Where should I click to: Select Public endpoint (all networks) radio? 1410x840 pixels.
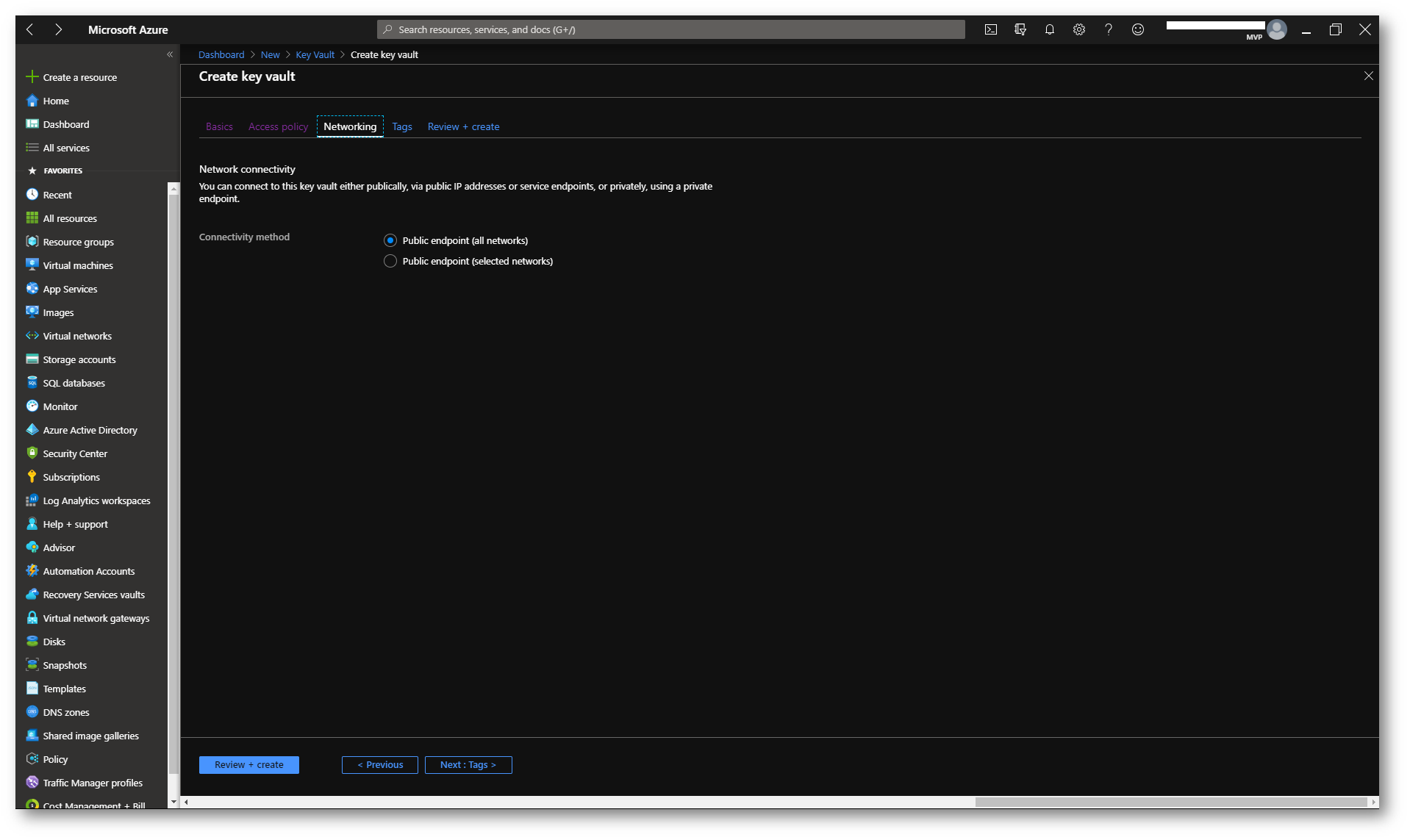(390, 240)
